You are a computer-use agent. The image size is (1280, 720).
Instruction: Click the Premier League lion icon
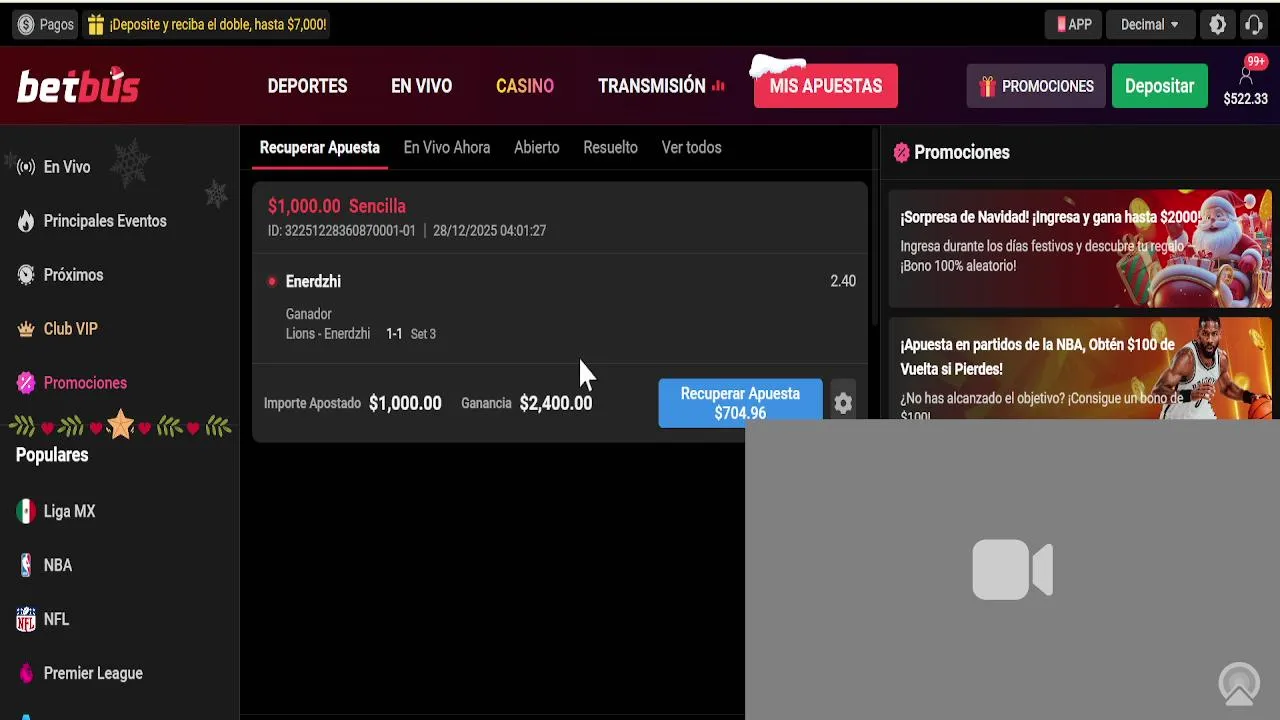pyautogui.click(x=26, y=673)
